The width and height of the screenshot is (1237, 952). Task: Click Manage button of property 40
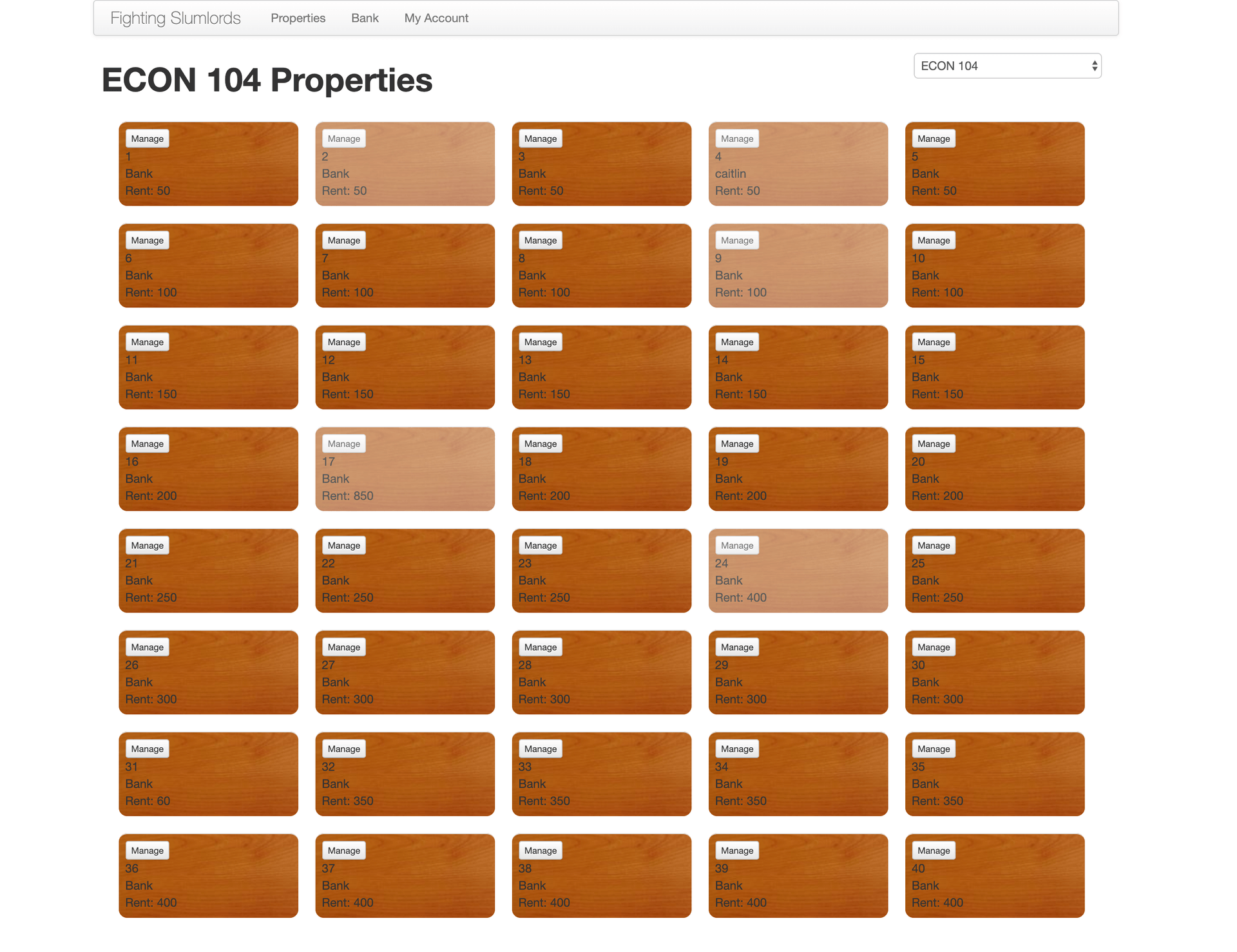(x=934, y=851)
